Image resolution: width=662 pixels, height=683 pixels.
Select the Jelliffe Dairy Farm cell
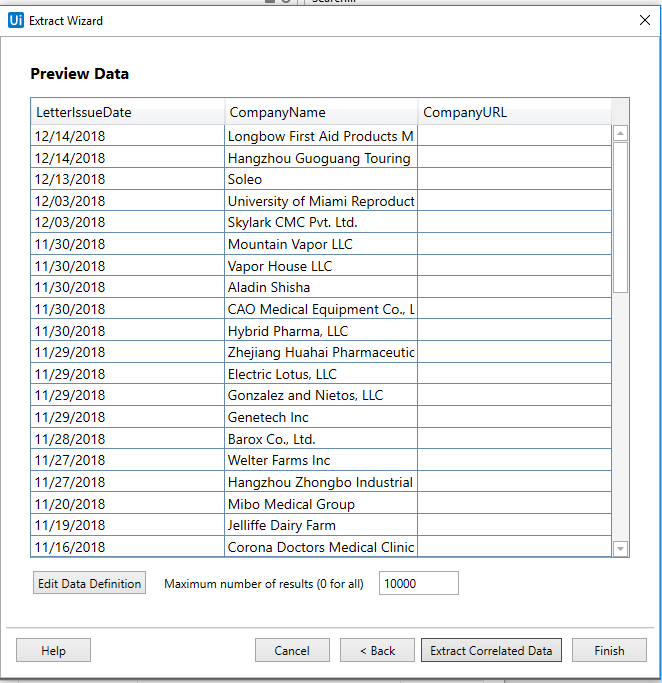pos(321,525)
